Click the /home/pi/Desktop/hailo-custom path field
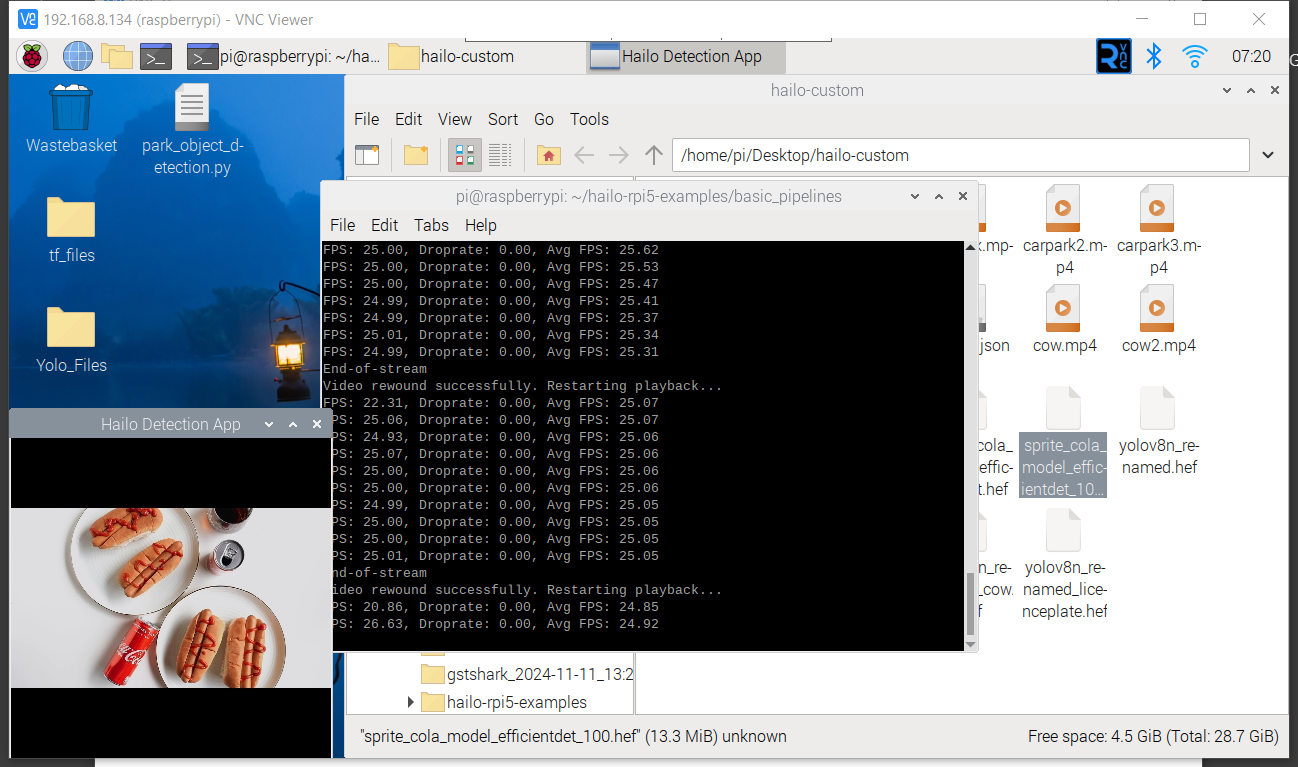This screenshot has width=1298, height=767. (x=960, y=155)
